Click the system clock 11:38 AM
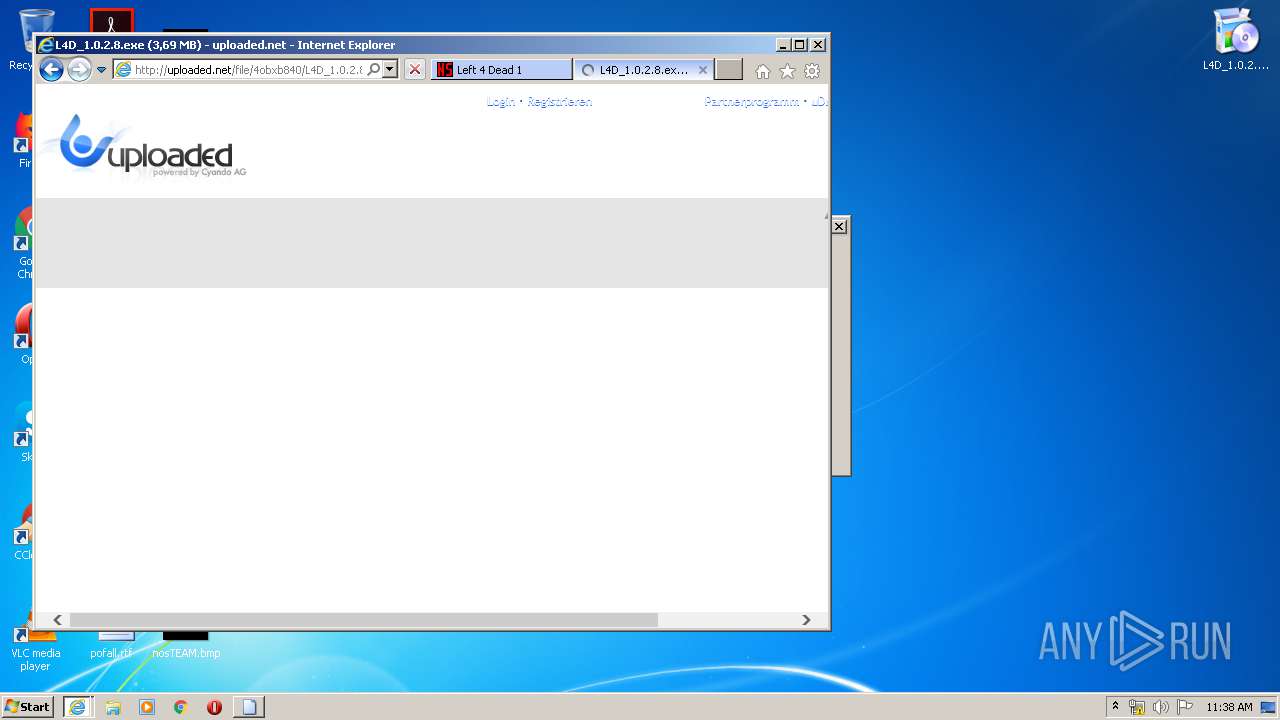 (x=1229, y=707)
